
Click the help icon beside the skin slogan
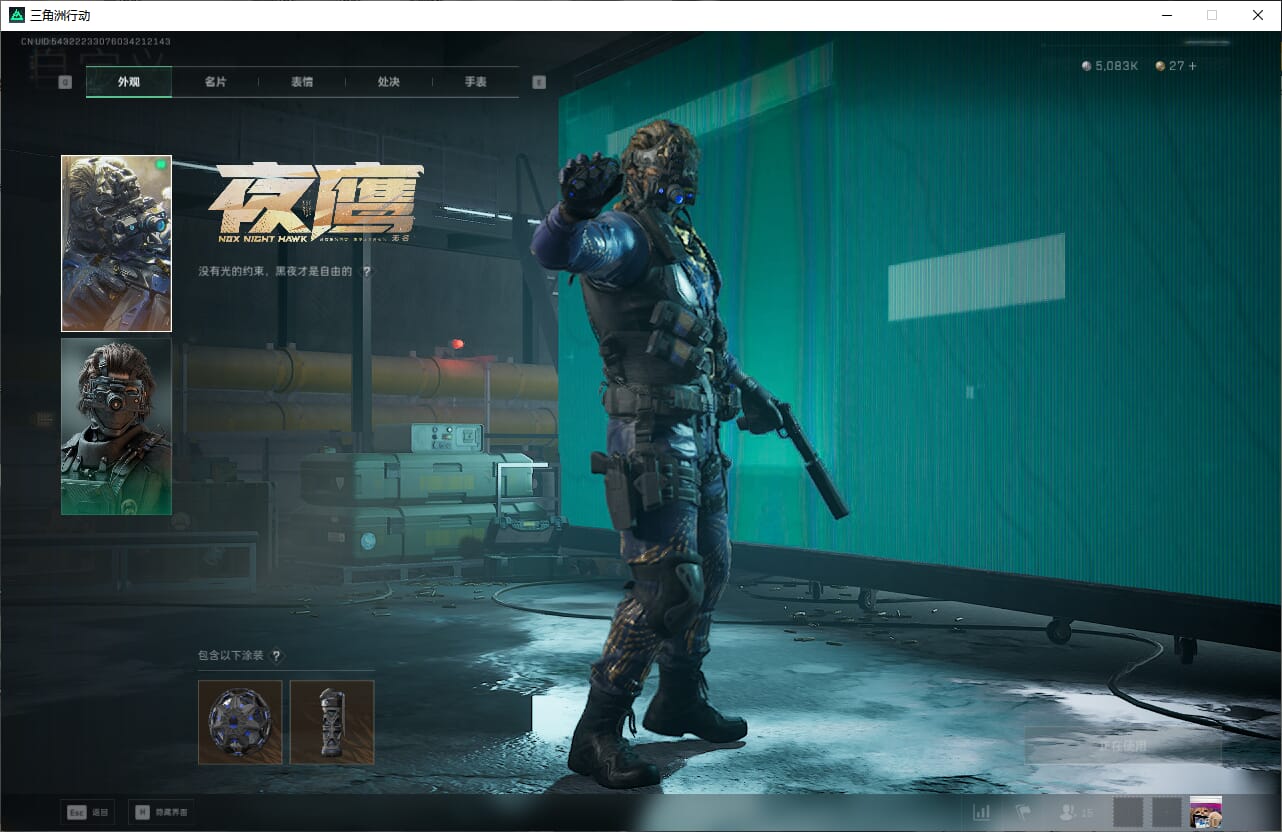pyautogui.click(x=367, y=271)
